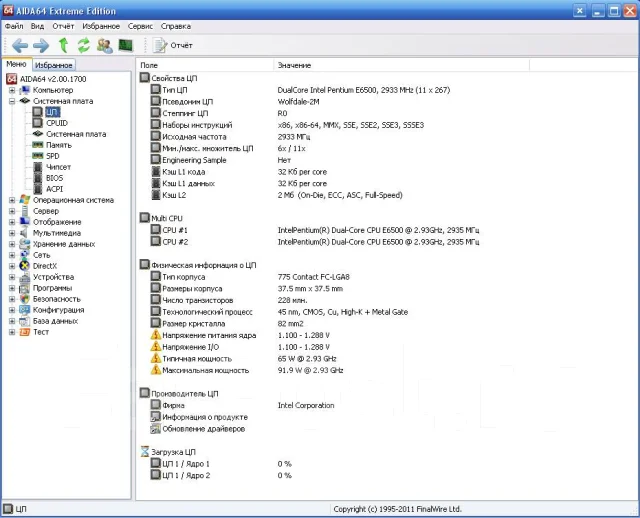This screenshot has width=640, height=518.
Task: Select the CPUID tree item
Action: [57, 123]
